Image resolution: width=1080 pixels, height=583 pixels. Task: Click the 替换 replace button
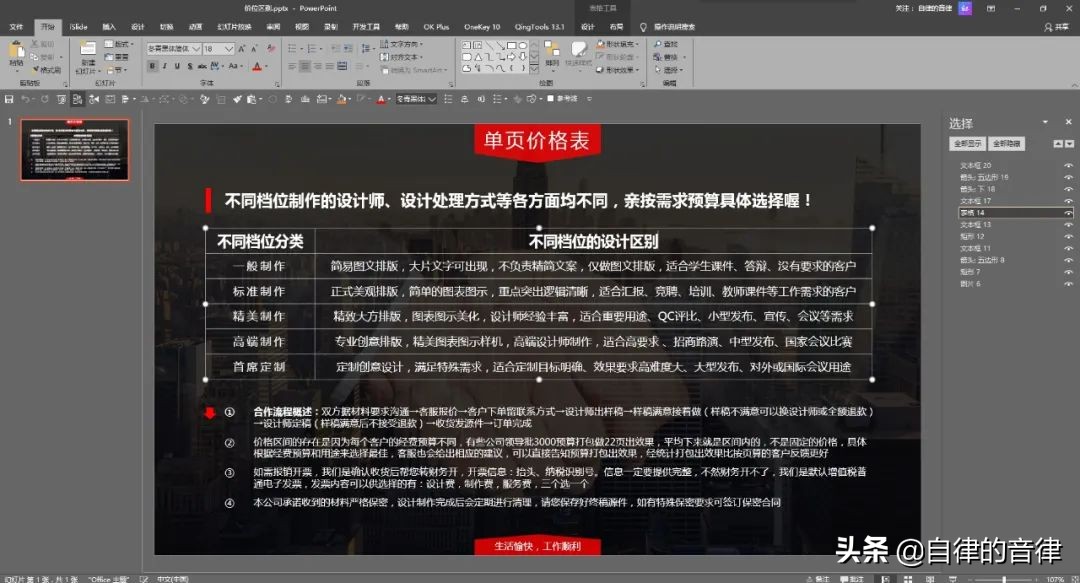669,57
